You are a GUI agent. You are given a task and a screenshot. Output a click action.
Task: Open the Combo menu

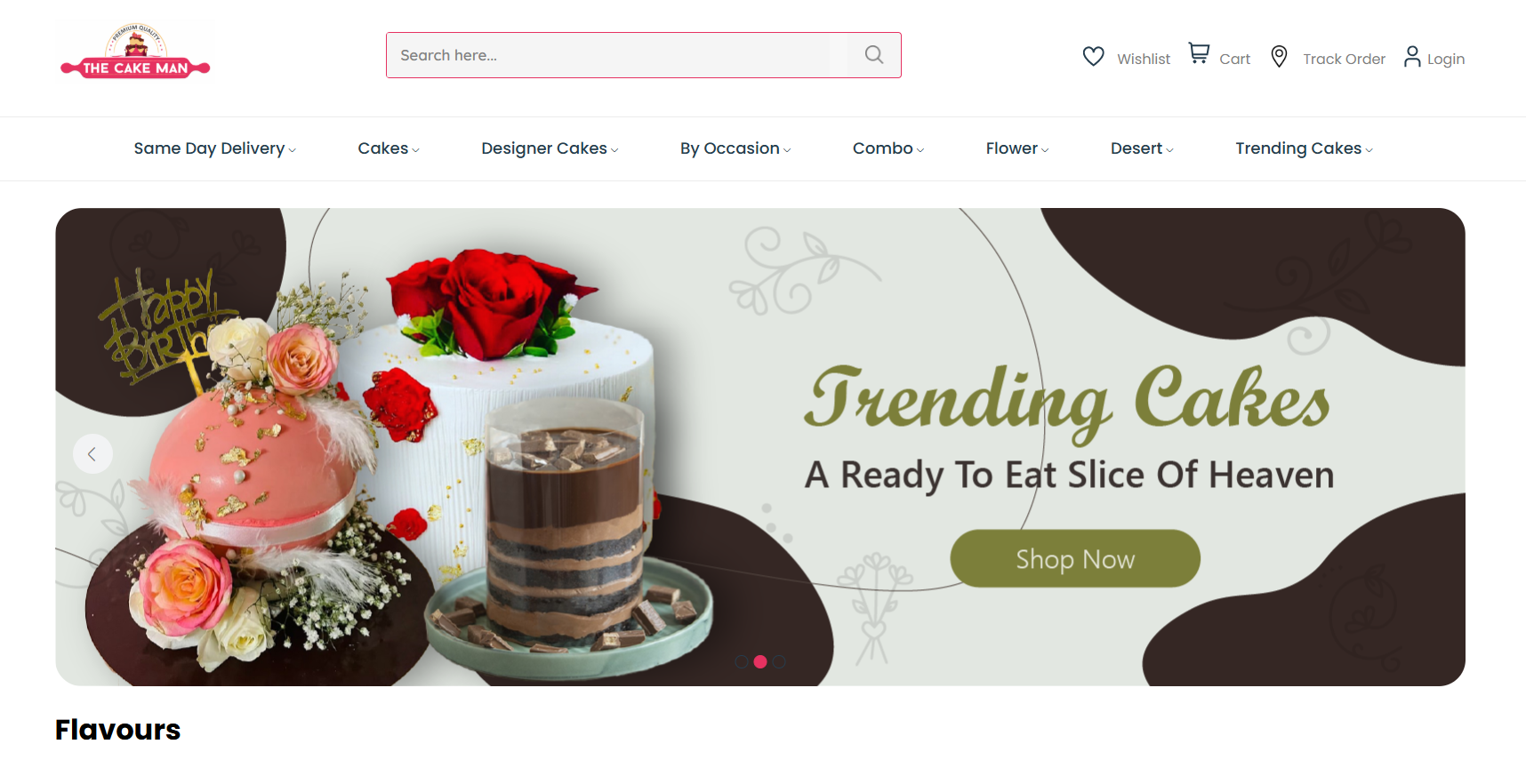[888, 148]
